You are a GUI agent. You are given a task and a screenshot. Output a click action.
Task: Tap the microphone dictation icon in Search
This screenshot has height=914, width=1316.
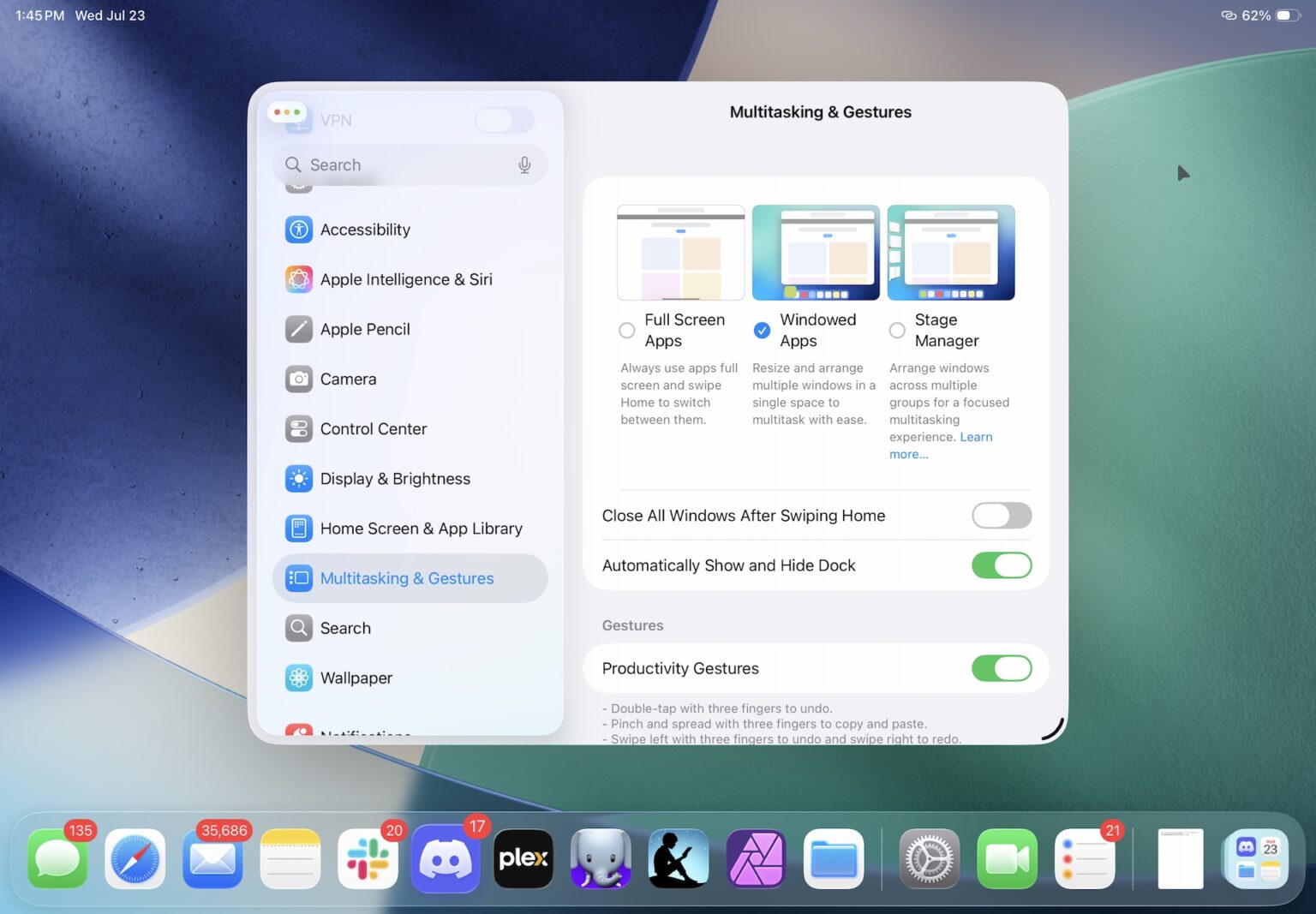click(x=524, y=164)
